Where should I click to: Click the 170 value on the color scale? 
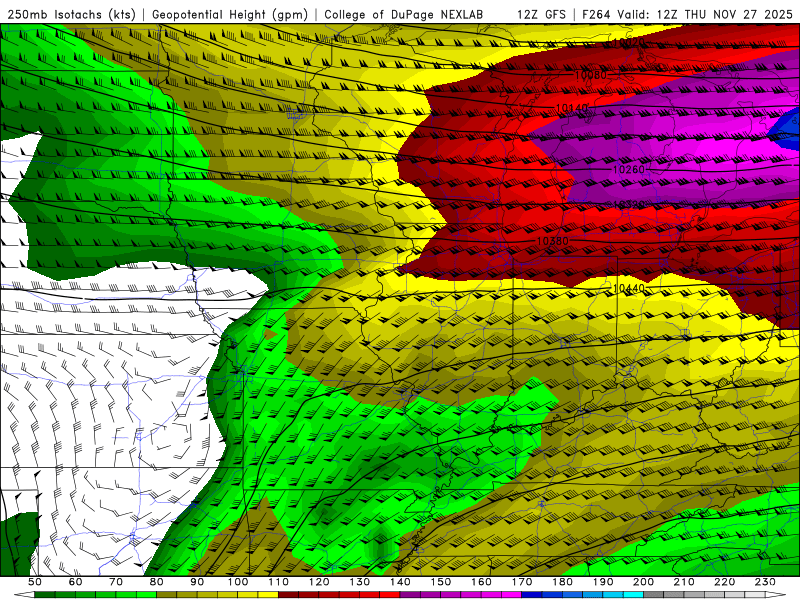pyautogui.click(x=522, y=582)
